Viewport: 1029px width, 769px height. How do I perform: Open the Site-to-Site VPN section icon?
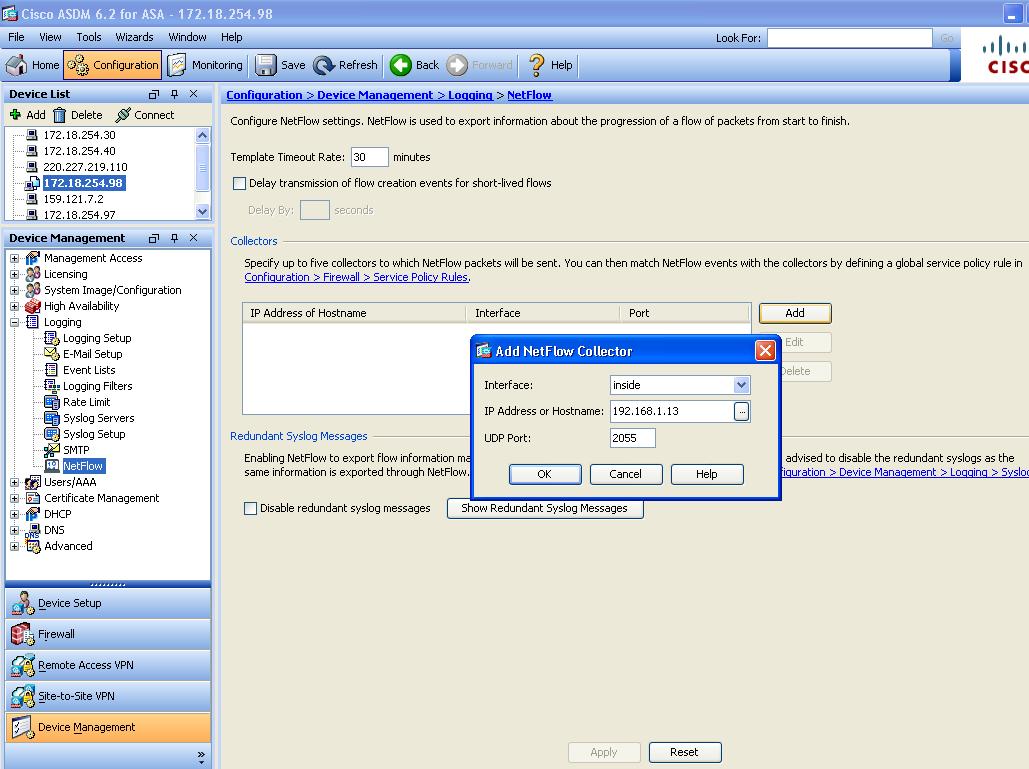[22, 696]
